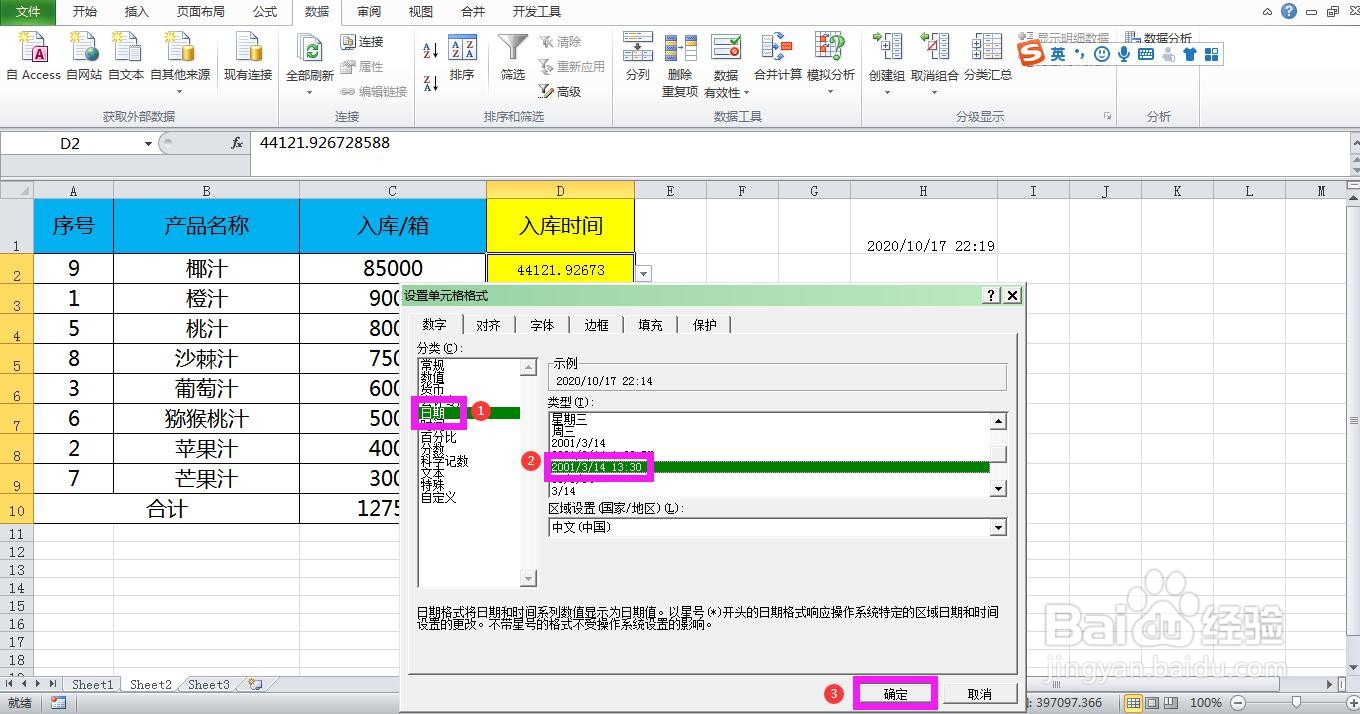This screenshot has height=714, width=1360.
Task: Open the D2 cell data validation dropdown
Action: pyautogui.click(x=642, y=272)
